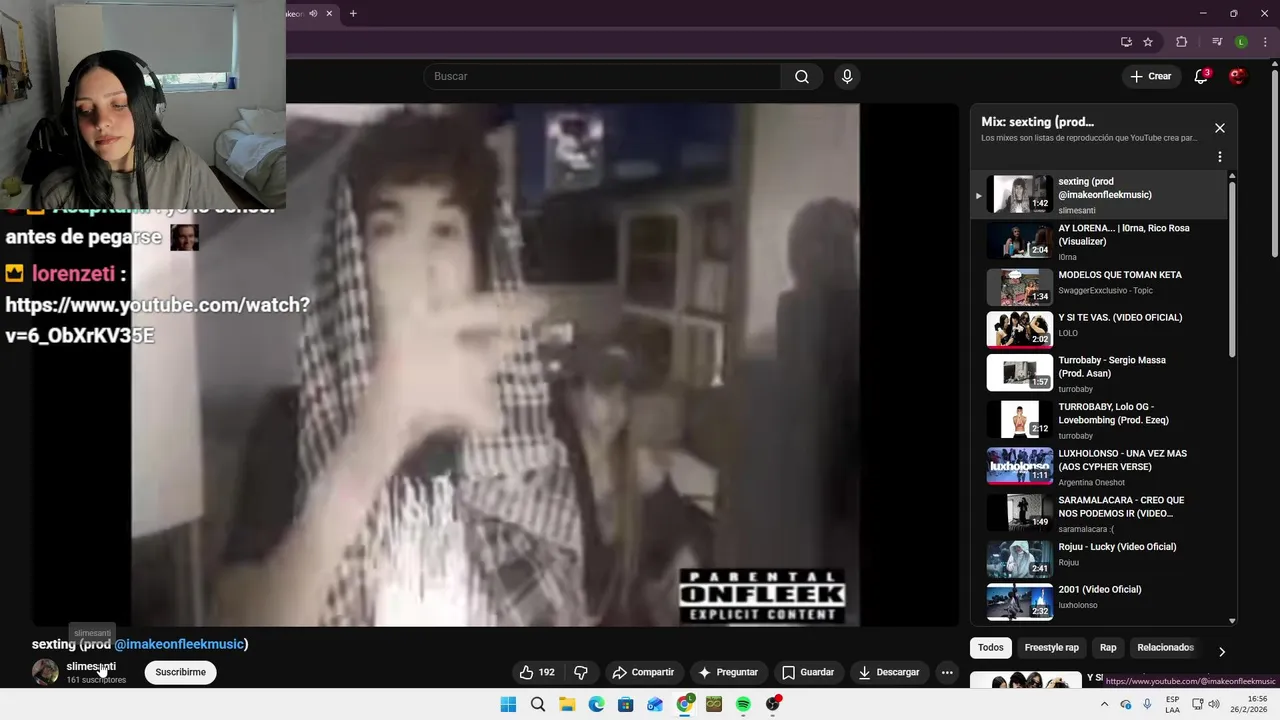
Task: Activate voice search microphone on YouTube
Action: [x=847, y=77]
